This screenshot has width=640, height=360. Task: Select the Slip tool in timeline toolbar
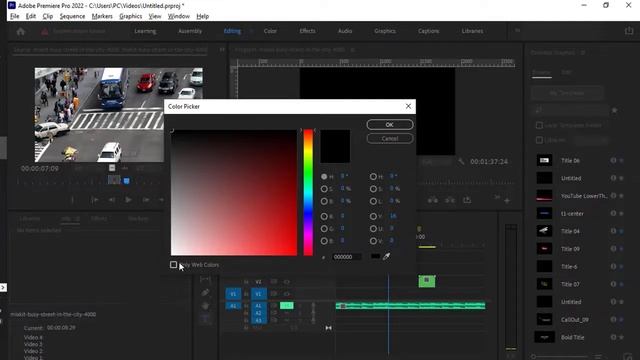tap(205, 279)
